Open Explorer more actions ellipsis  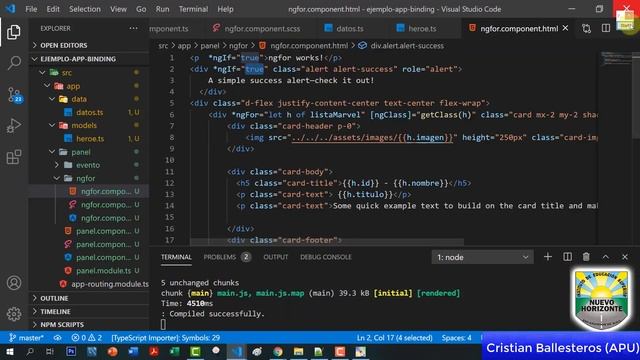(x=133, y=28)
